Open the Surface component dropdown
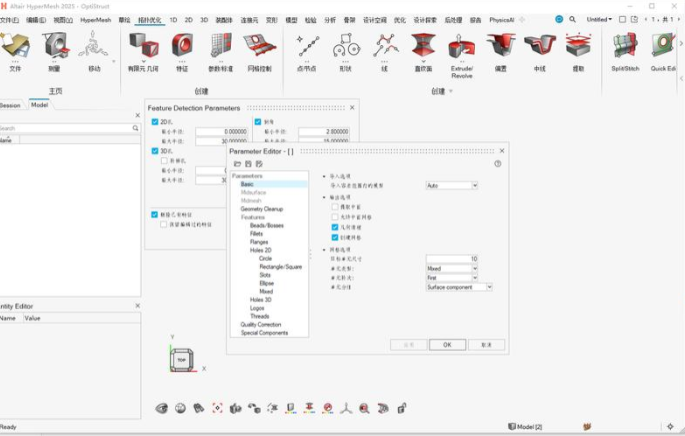The image size is (685, 436). coord(453,287)
